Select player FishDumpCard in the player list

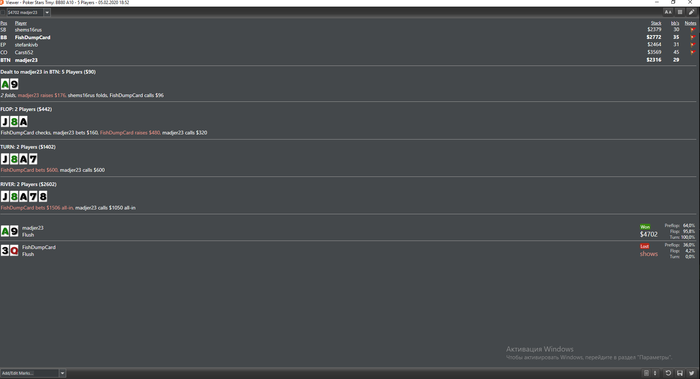coord(32,37)
